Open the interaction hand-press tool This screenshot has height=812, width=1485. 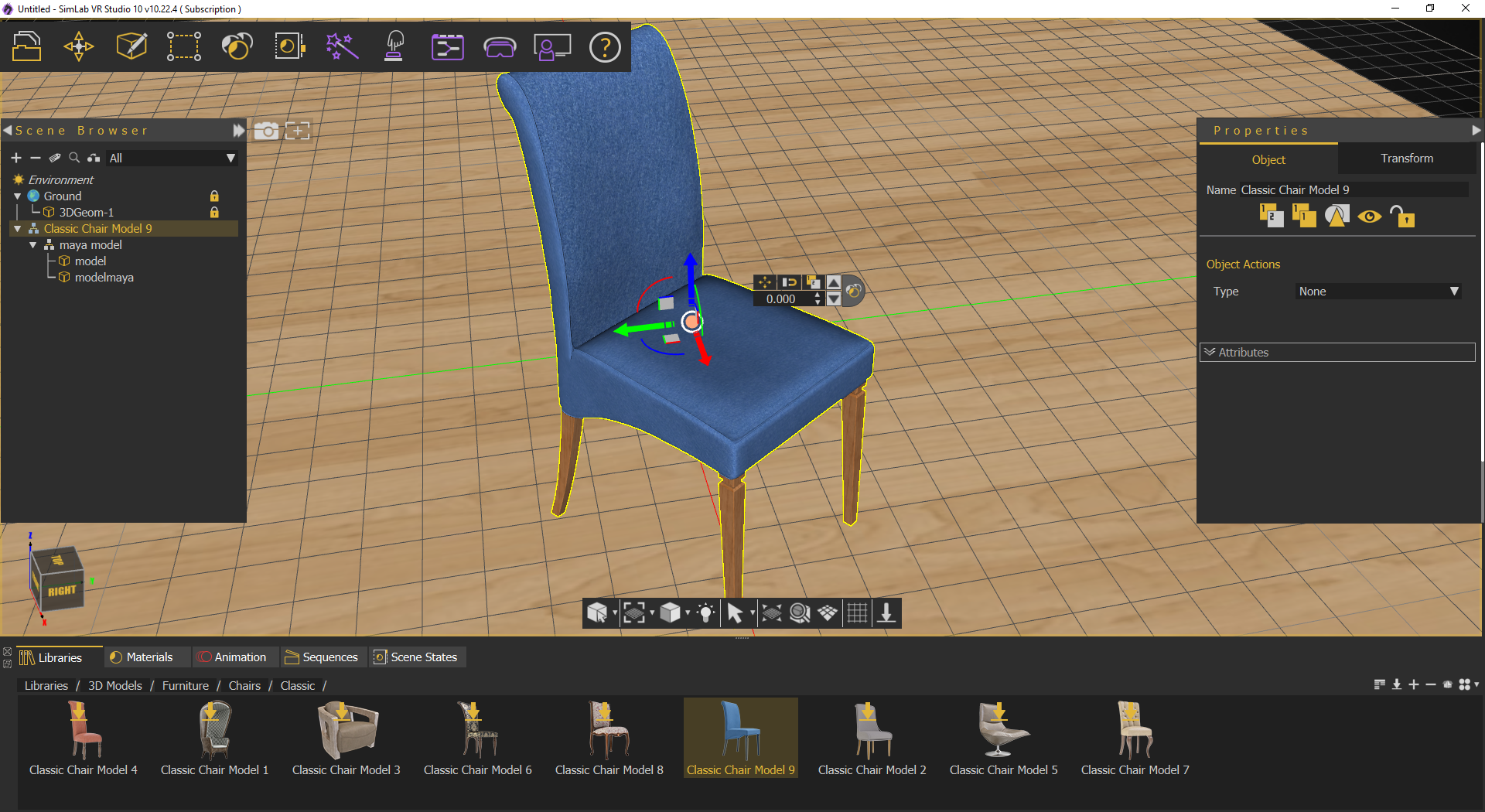point(394,46)
